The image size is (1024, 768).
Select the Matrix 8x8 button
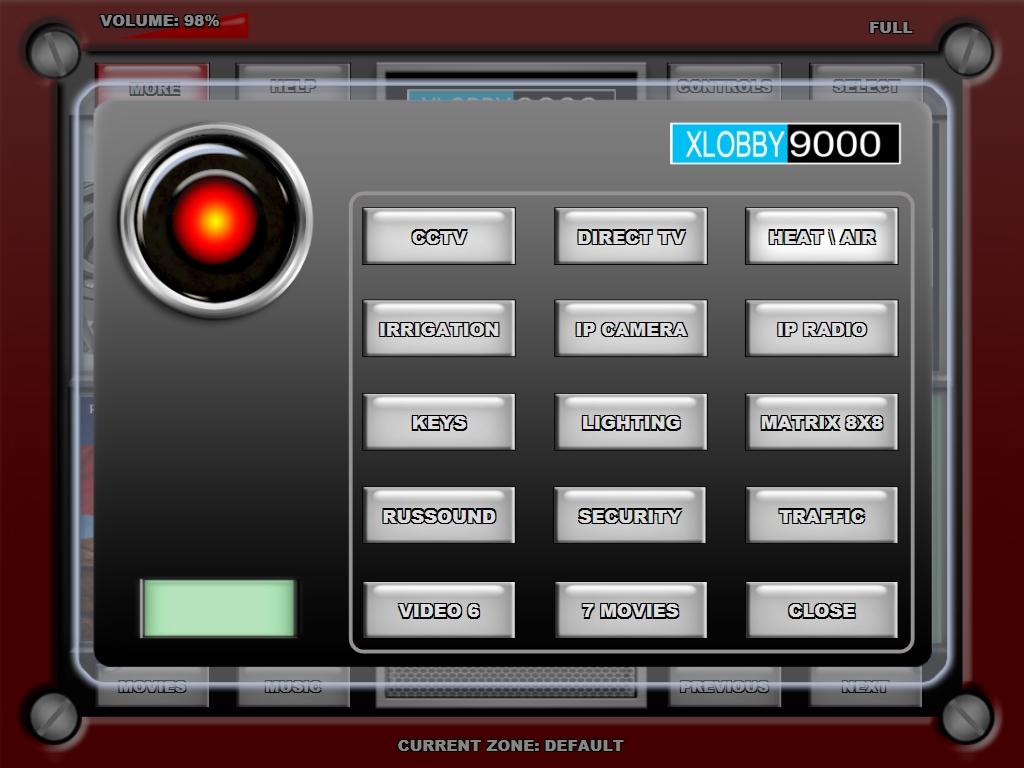(822, 422)
